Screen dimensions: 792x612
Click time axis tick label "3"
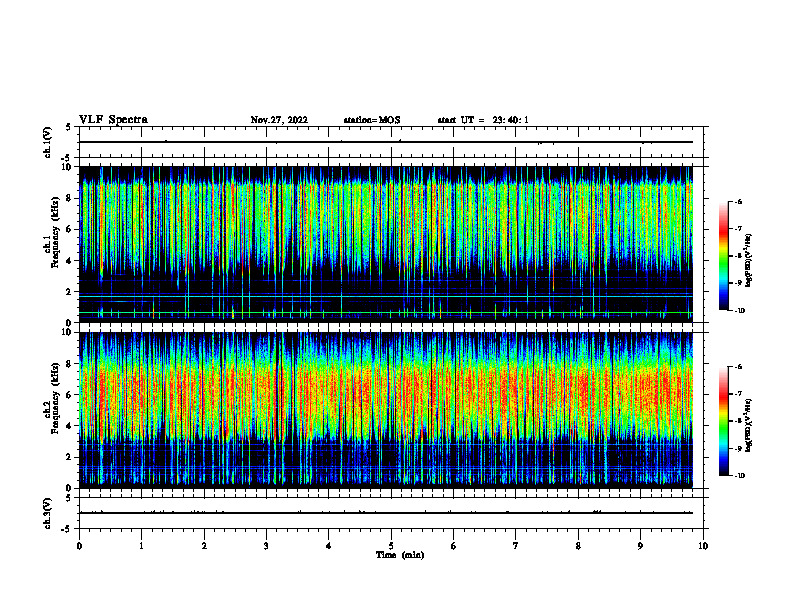click(266, 546)
